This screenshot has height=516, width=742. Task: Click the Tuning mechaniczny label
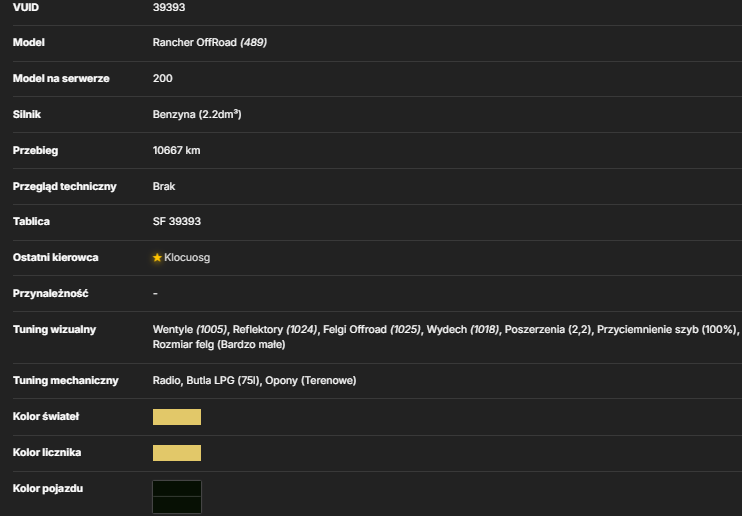pos(66,381)
